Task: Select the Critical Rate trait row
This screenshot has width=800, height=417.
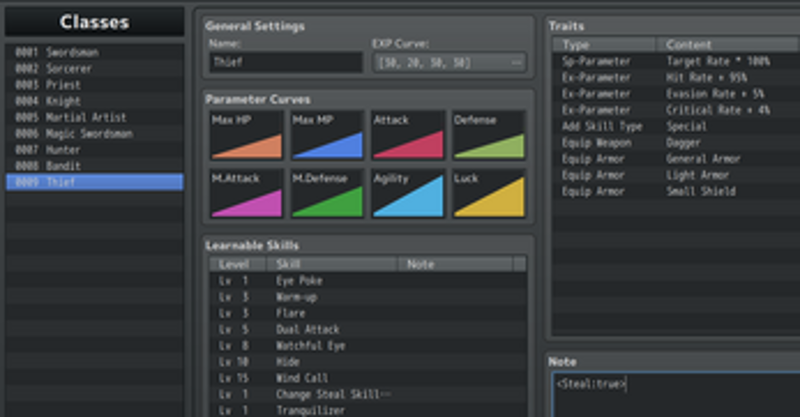Action: [677, 110]
